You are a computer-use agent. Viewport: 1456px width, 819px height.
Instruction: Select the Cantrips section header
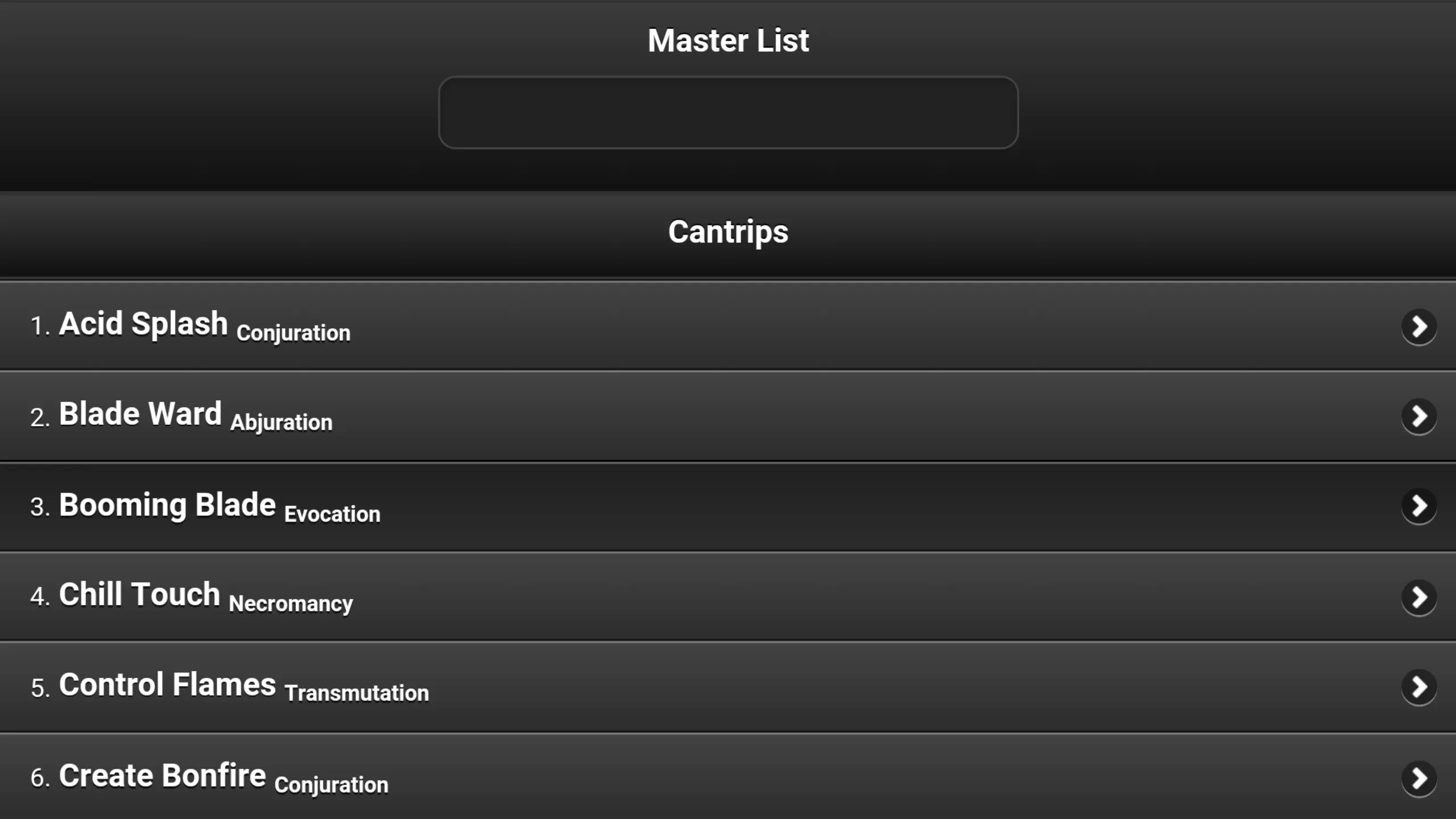728,232
